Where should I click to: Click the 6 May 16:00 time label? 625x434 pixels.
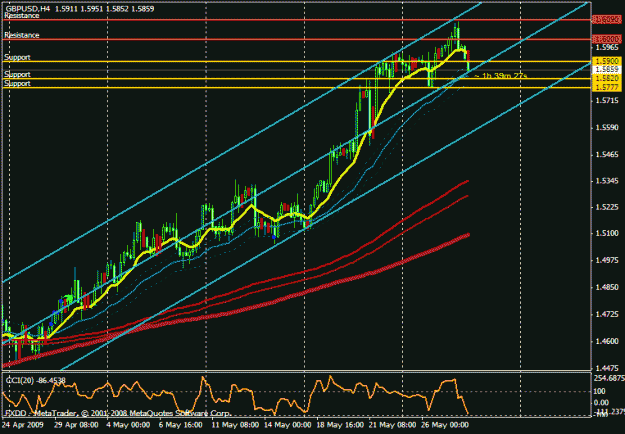point(181,425)
